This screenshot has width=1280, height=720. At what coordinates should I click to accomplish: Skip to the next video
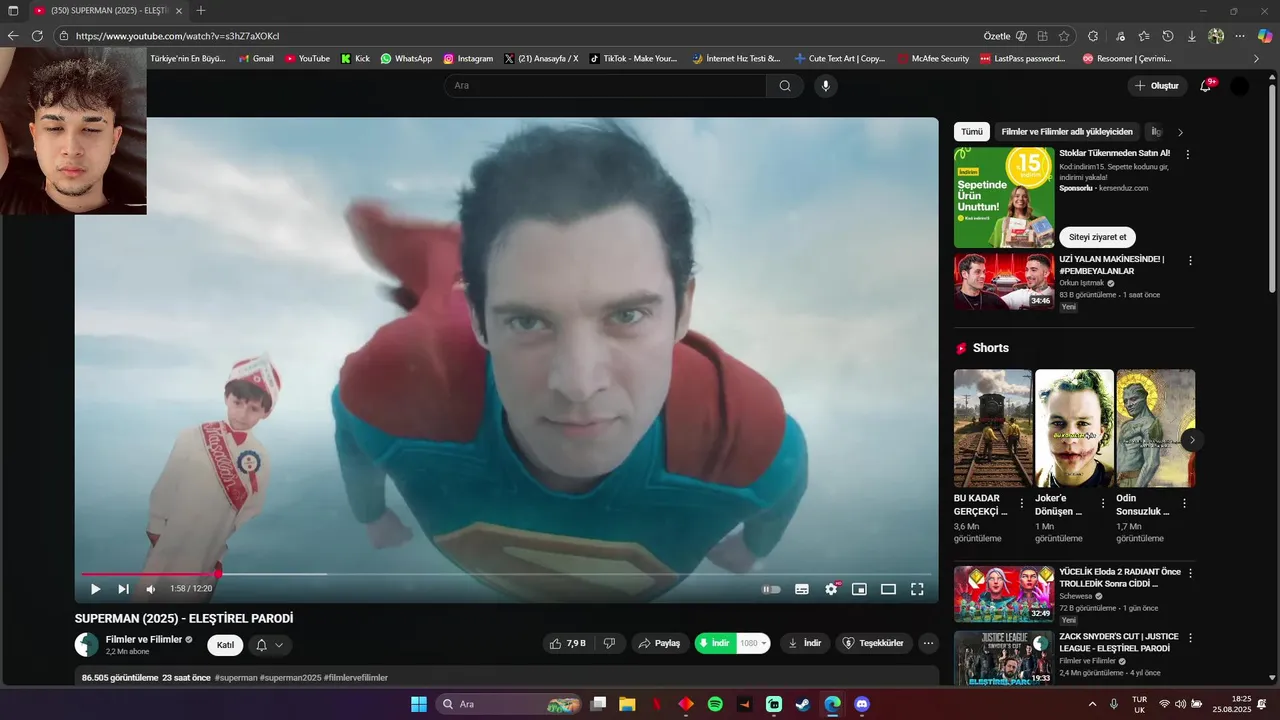click(123, 589)
